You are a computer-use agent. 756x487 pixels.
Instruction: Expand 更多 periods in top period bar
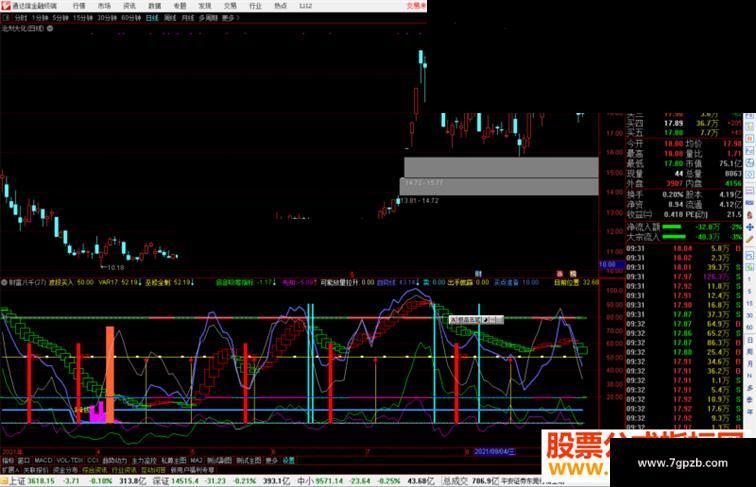click(230, 18)
